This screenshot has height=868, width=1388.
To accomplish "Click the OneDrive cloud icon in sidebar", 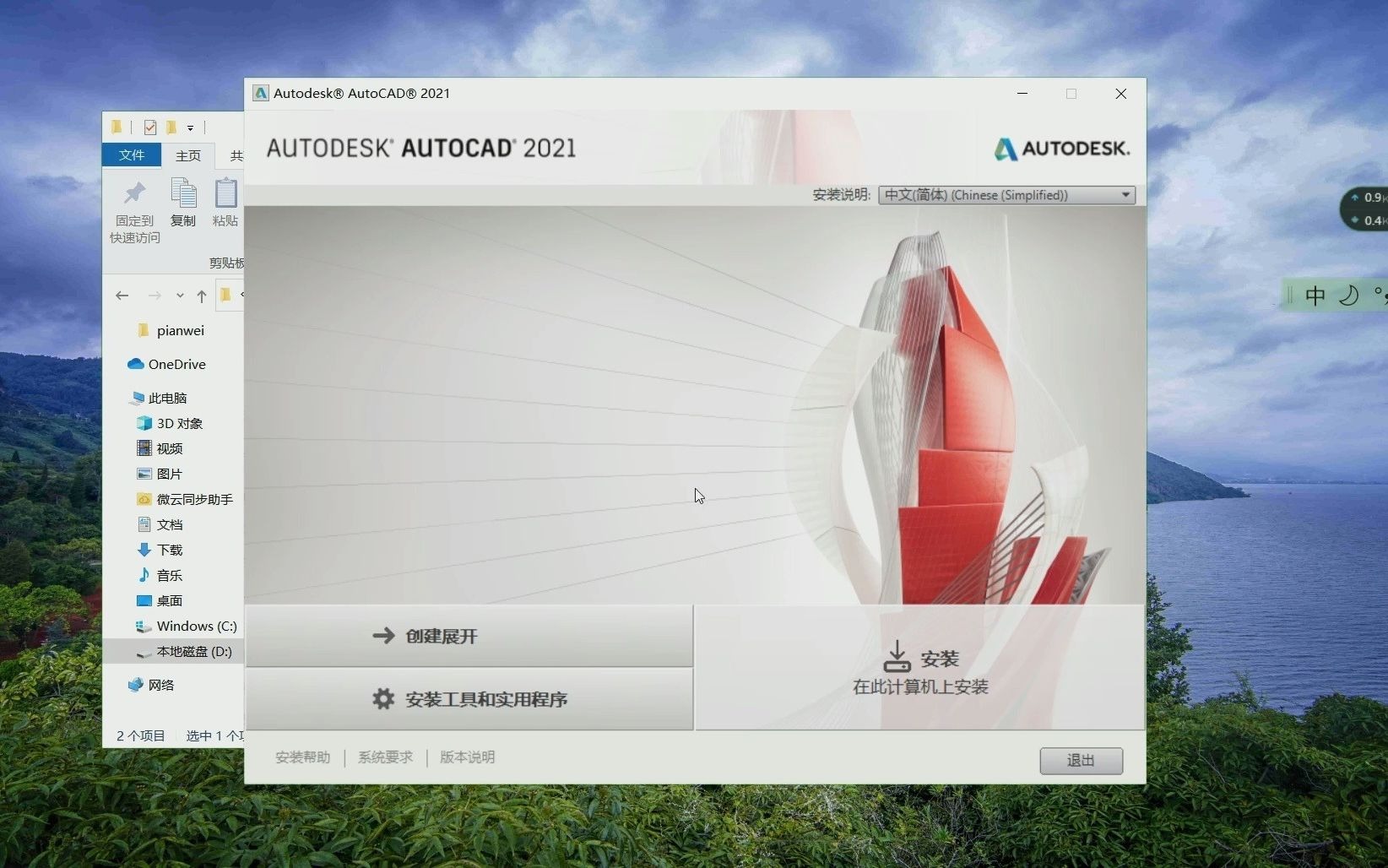I will [136, 364].
